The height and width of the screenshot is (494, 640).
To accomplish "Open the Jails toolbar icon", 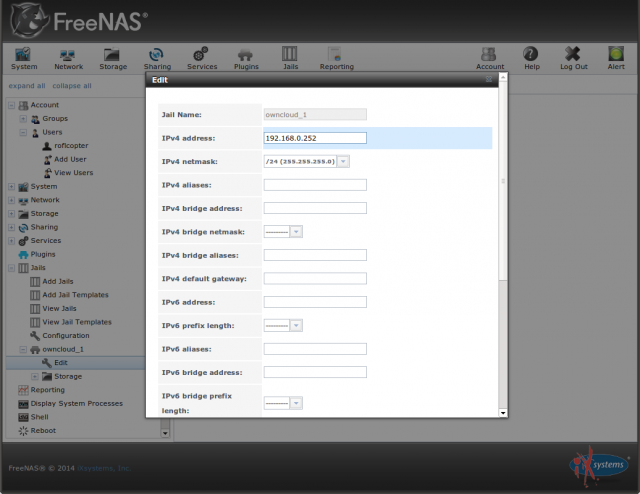I will coord(290,58).
